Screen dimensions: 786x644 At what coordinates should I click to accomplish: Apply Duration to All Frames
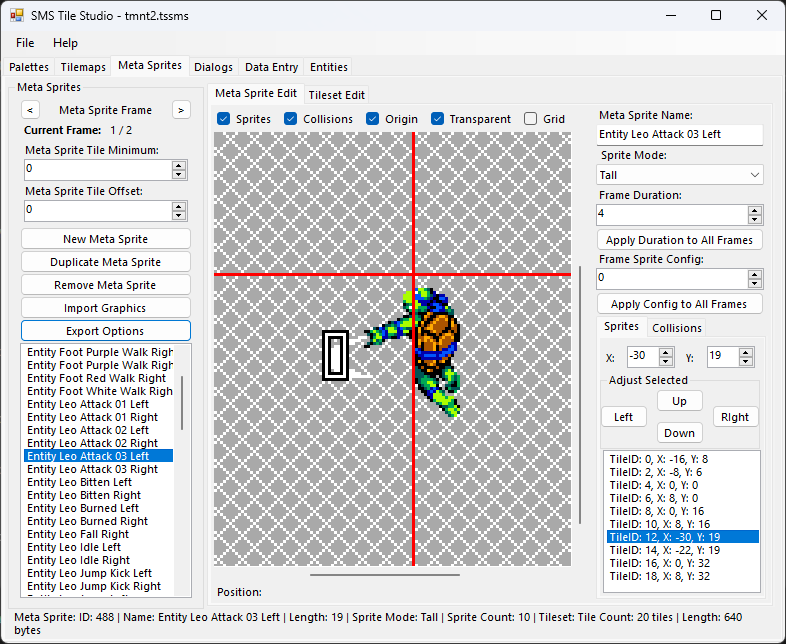click(x=680, y=240)
